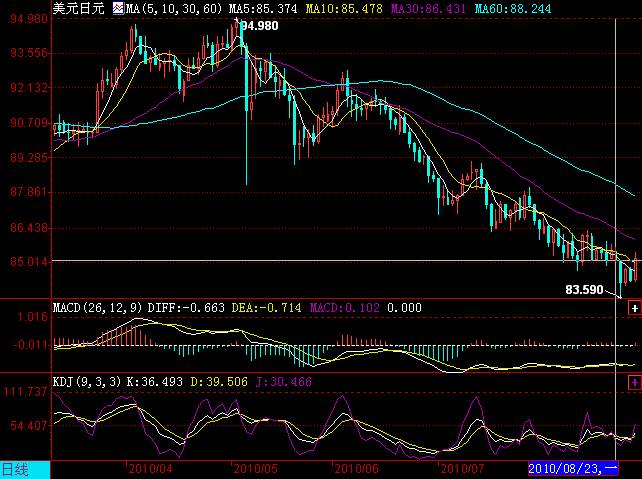This screenshot has height=479, width=642.
Task: Click the 89.285 price axis label
Action: [x=29, y=157]
